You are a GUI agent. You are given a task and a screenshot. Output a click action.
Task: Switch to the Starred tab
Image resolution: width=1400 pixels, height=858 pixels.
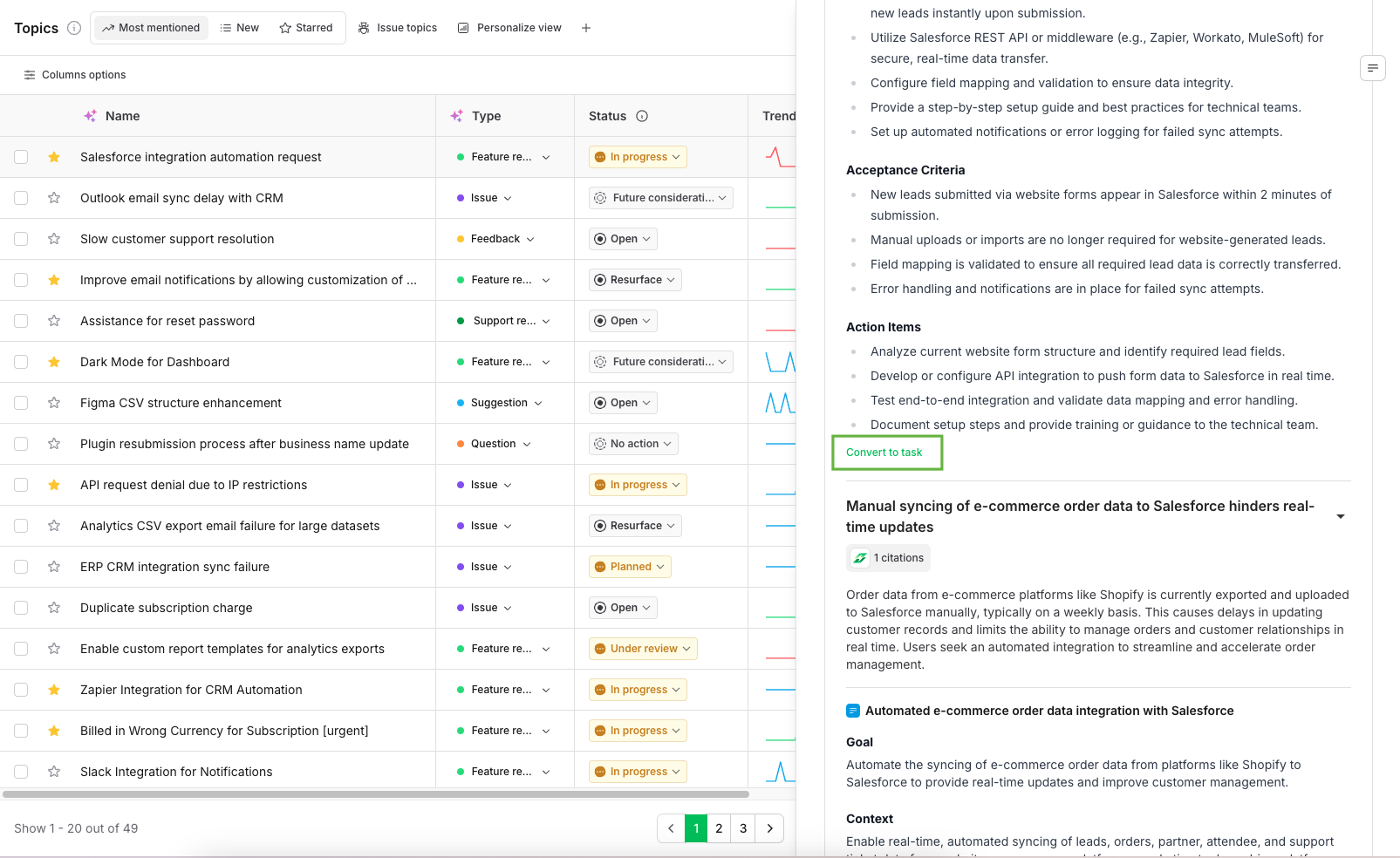pos(306,28)
